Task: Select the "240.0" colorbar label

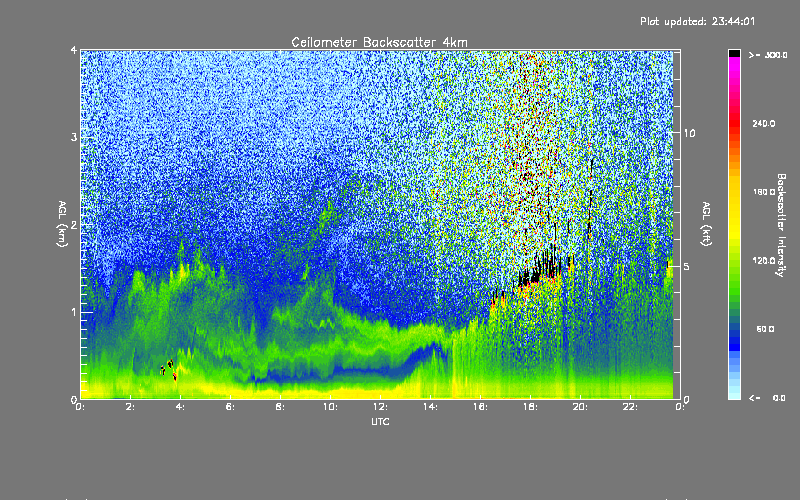Action: click(x=764, y=123)
